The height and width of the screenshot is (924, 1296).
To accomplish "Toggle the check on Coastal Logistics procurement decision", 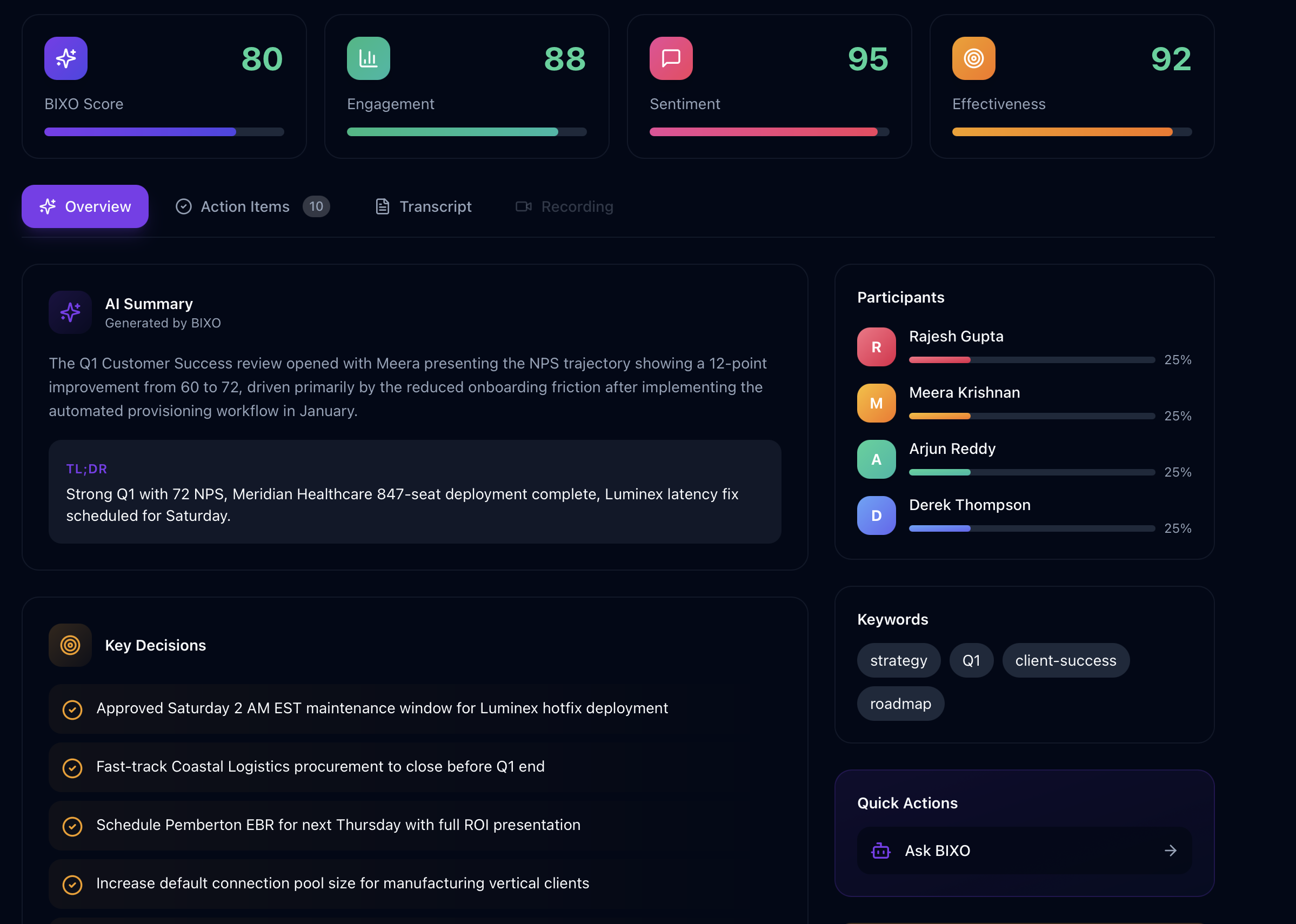I will 72,767.
